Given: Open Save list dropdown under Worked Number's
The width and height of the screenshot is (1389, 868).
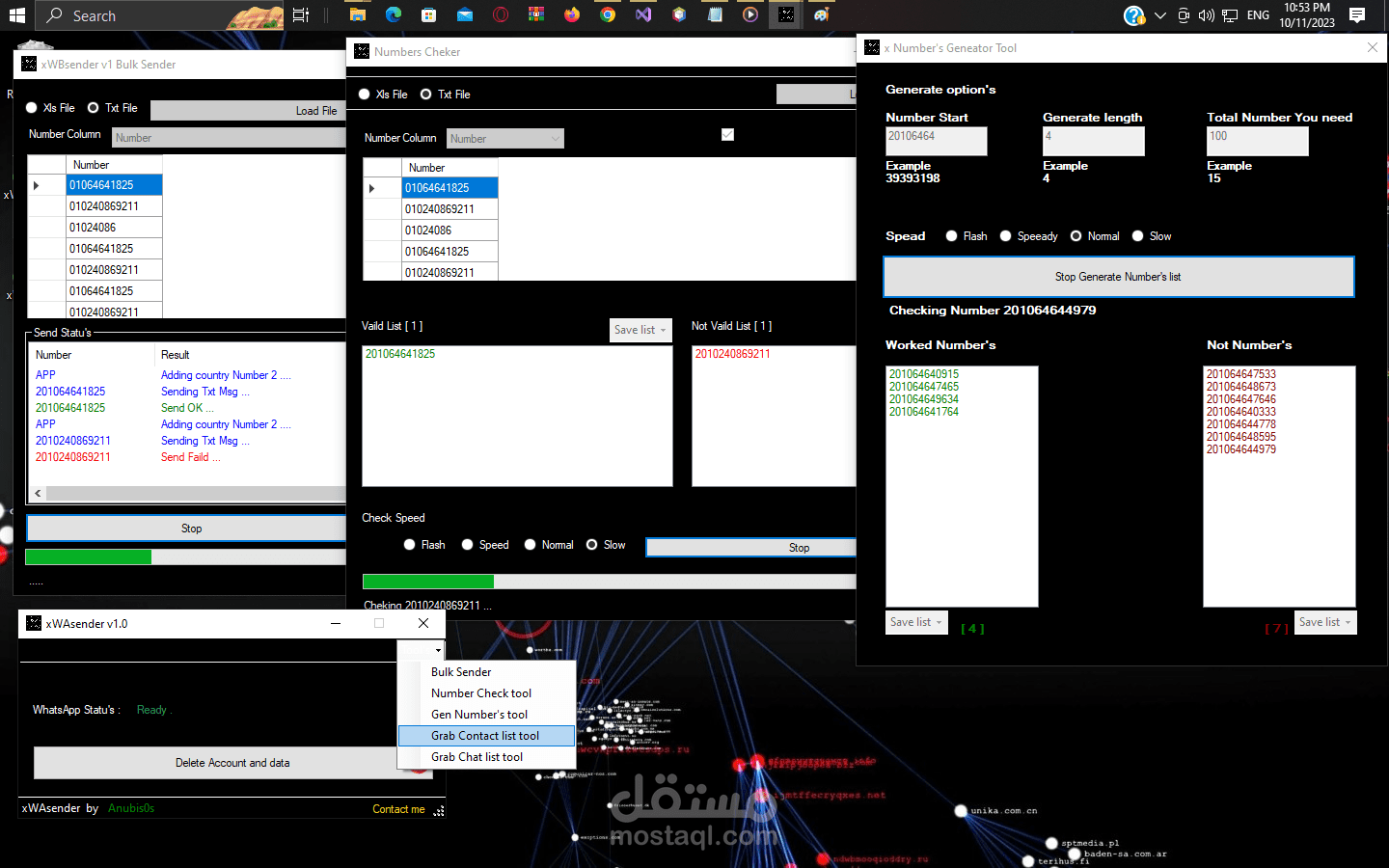Looking at the screenshot, I should point(916,622).
